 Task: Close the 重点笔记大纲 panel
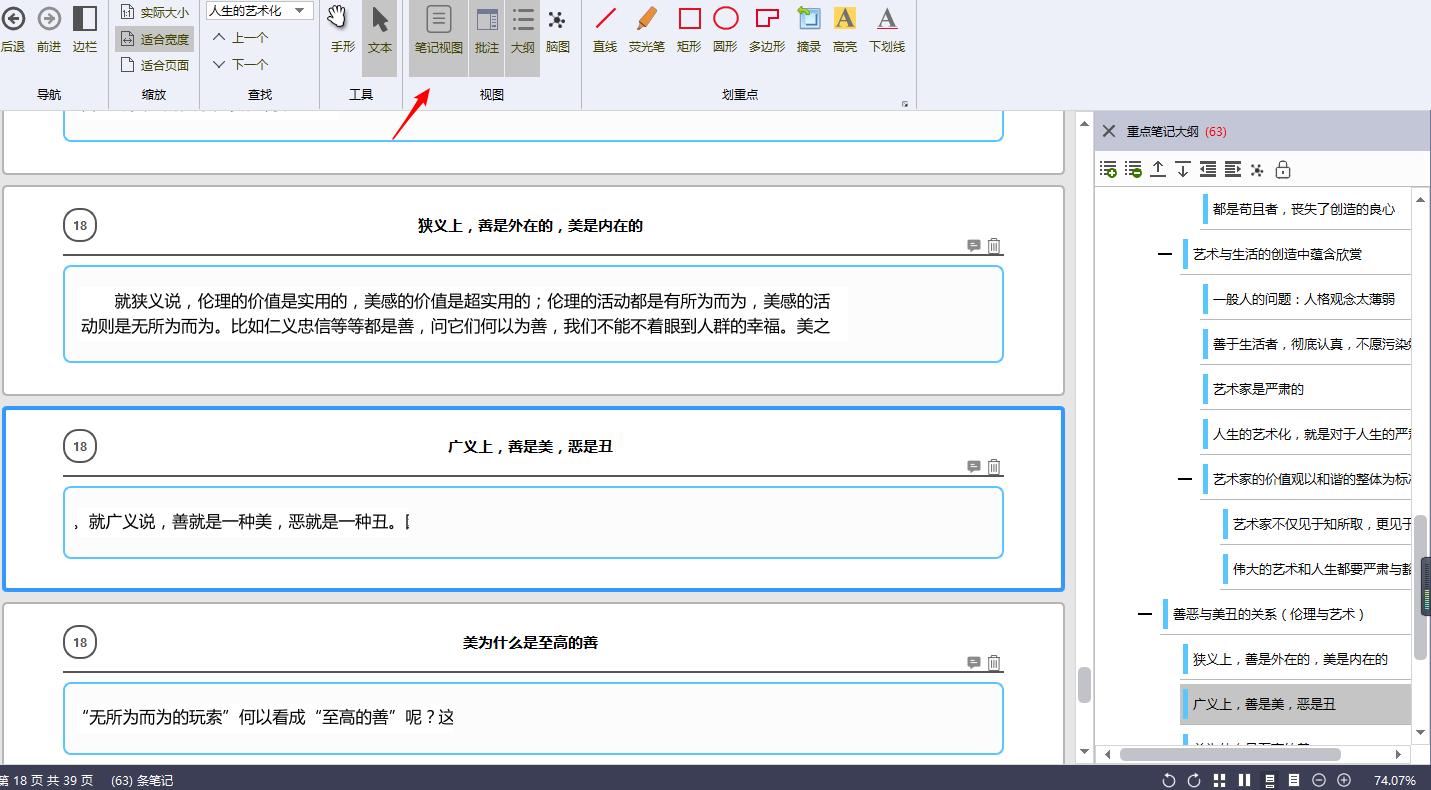(1108, 131)
